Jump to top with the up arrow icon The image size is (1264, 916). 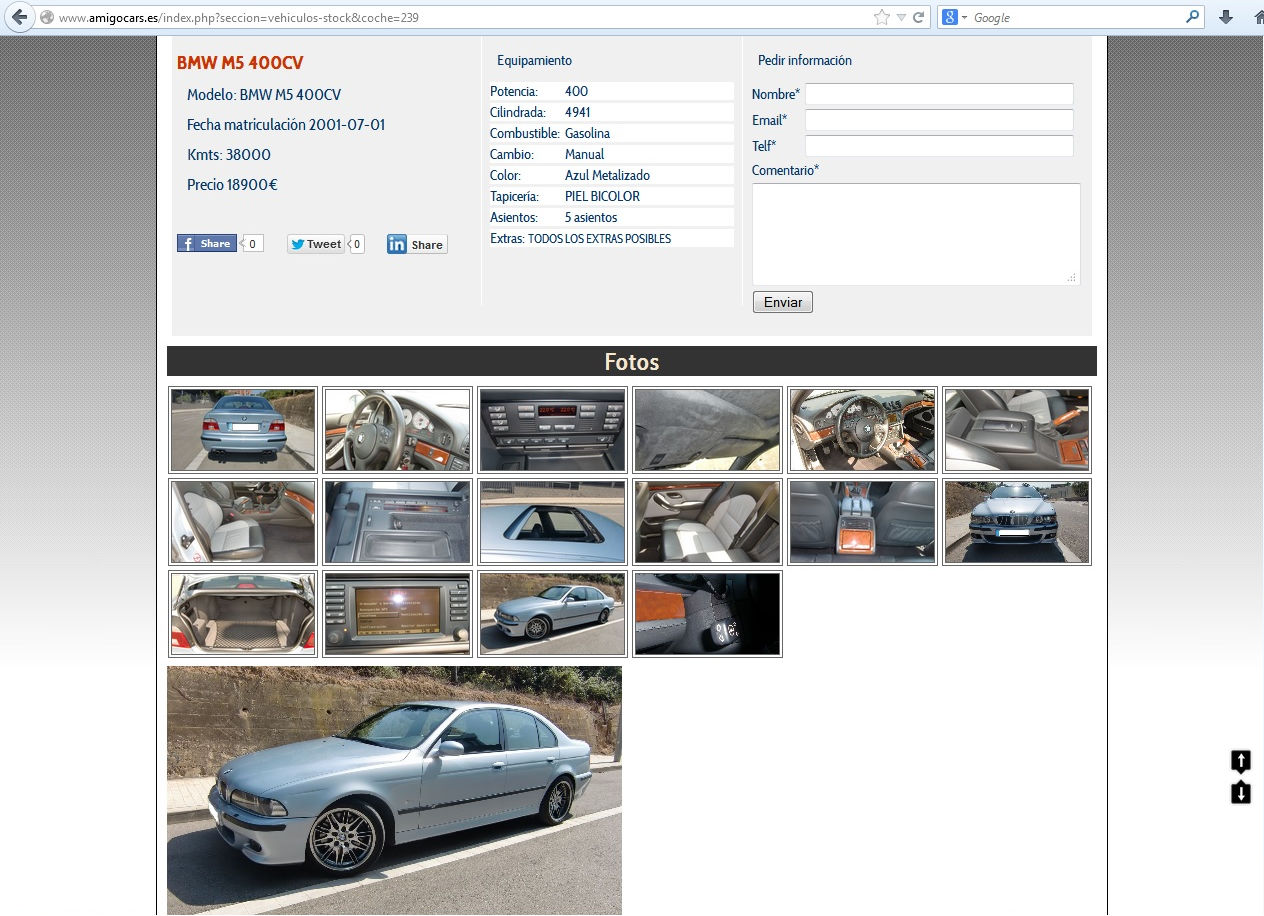click(x=1241, y=761)
